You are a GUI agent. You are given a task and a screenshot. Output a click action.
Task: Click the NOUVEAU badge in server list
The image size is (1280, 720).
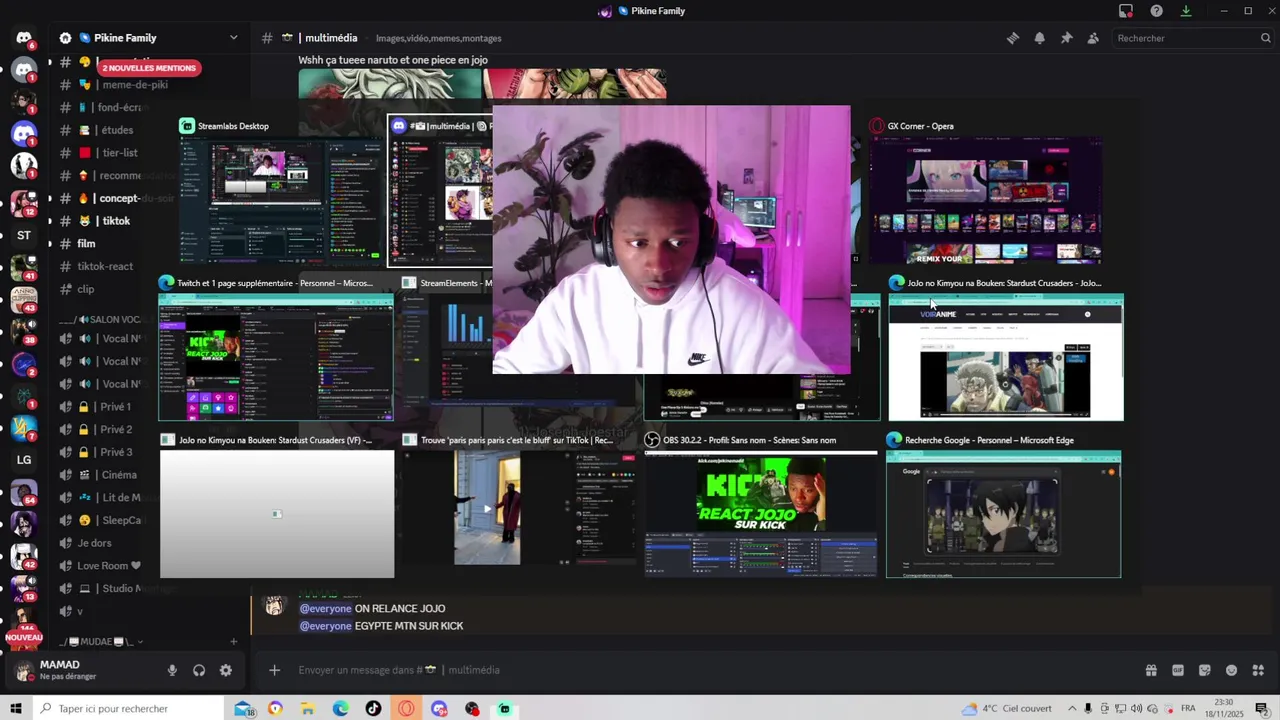point(24,637)
